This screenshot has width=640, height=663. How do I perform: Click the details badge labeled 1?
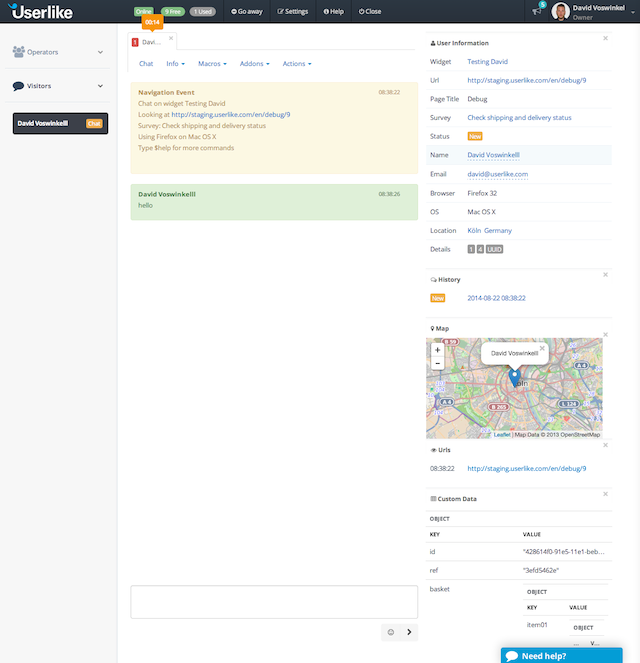[x=471, y=249]
